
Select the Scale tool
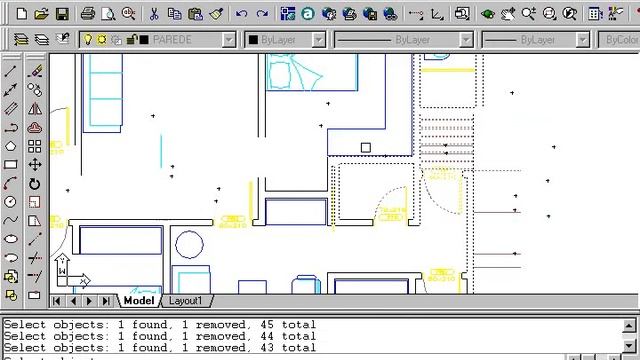tap(35, 202)
